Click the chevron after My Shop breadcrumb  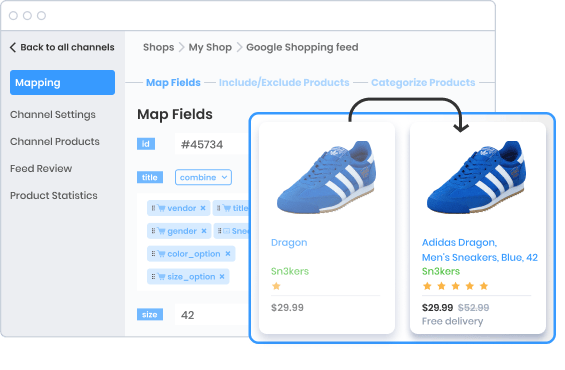click(x=239, y=47)
